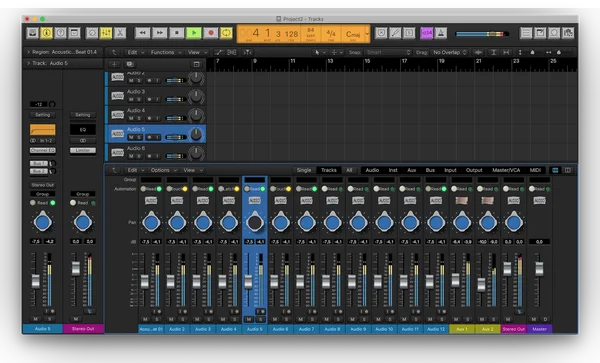Toggle Show Automation button in Tracks toolbar
Screen dimensions: 600x363
pos(218,52)
